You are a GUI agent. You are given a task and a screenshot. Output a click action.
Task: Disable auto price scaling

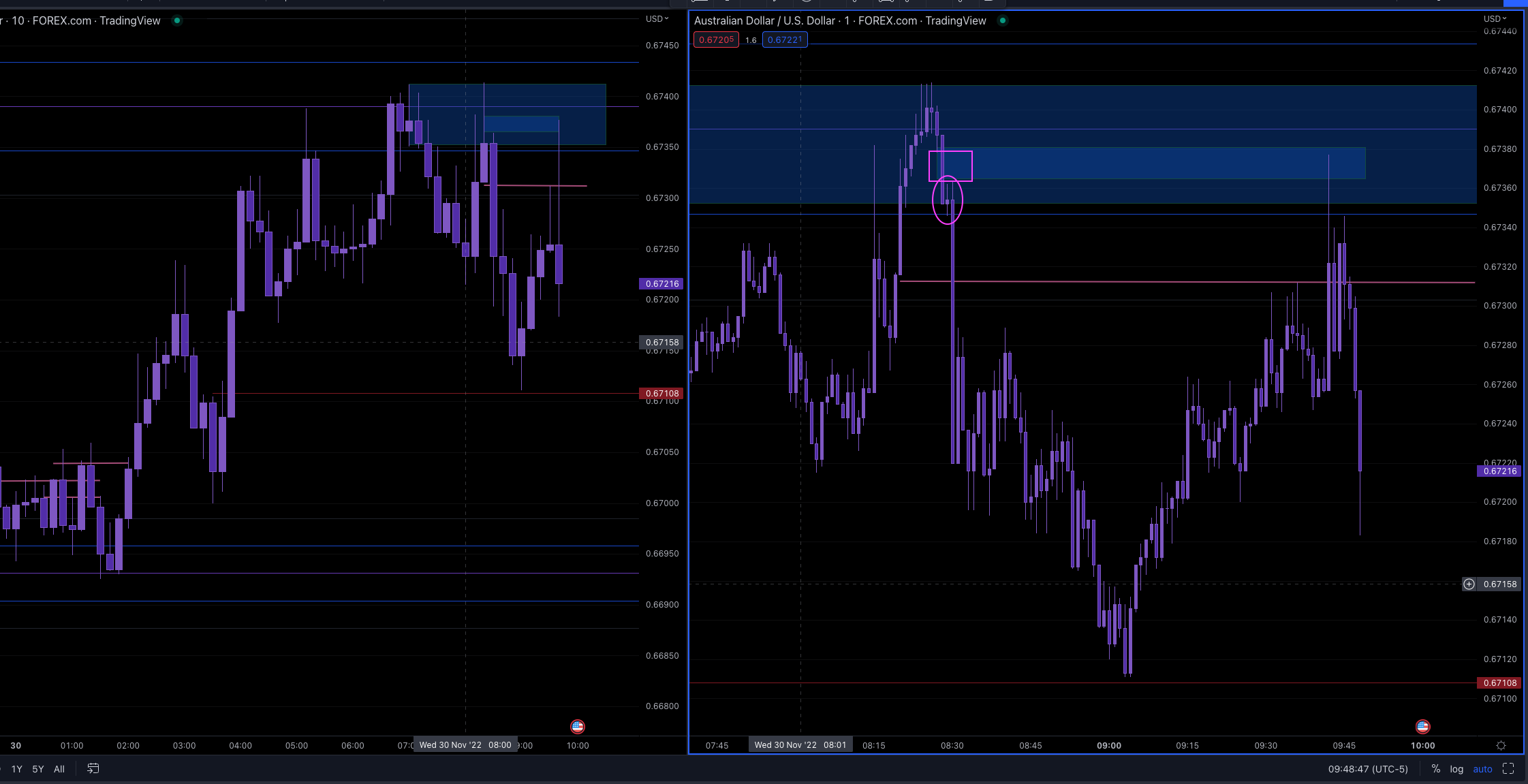tap(1482, 768)
